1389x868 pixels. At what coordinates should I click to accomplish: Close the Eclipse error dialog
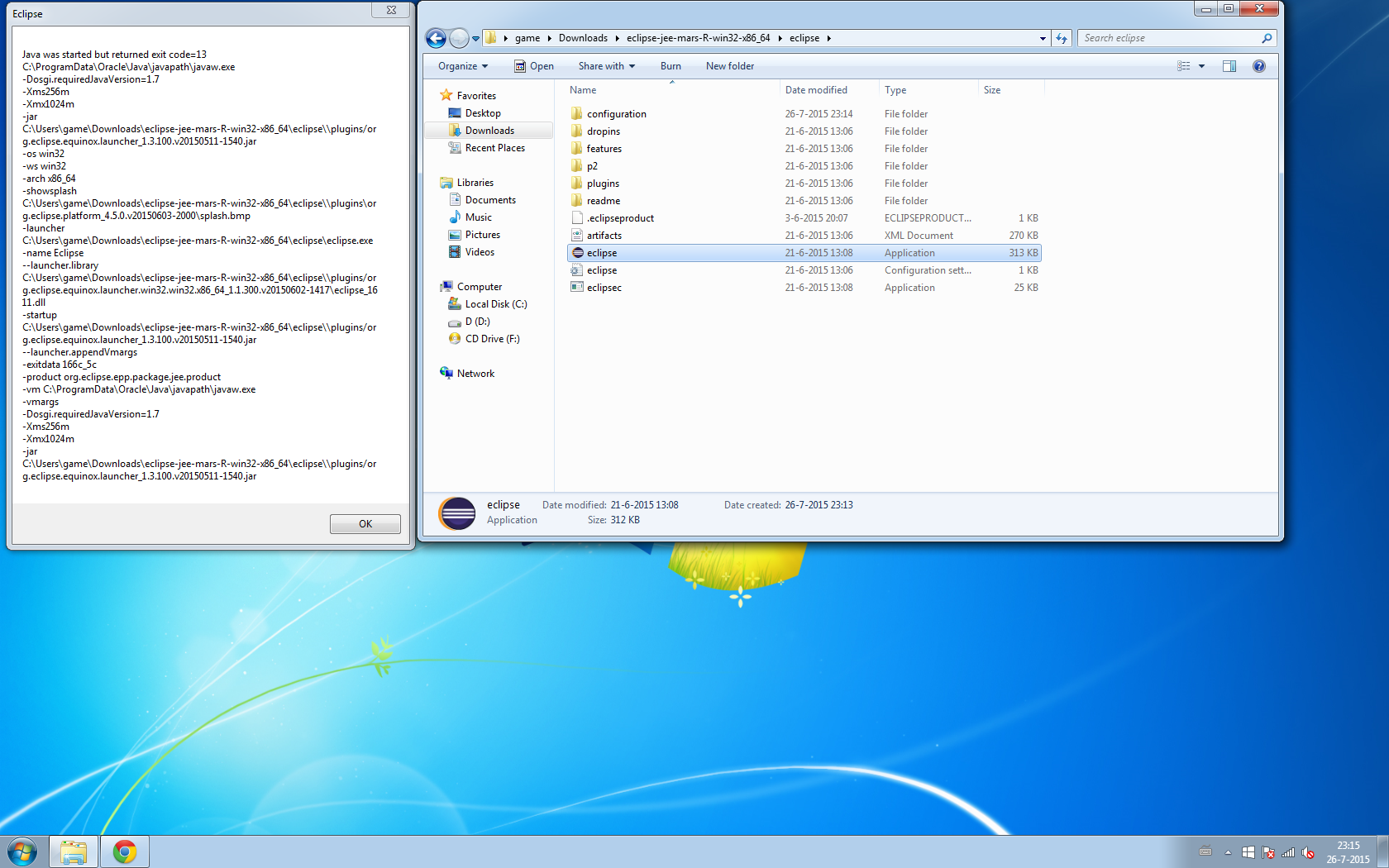point(391,10)
